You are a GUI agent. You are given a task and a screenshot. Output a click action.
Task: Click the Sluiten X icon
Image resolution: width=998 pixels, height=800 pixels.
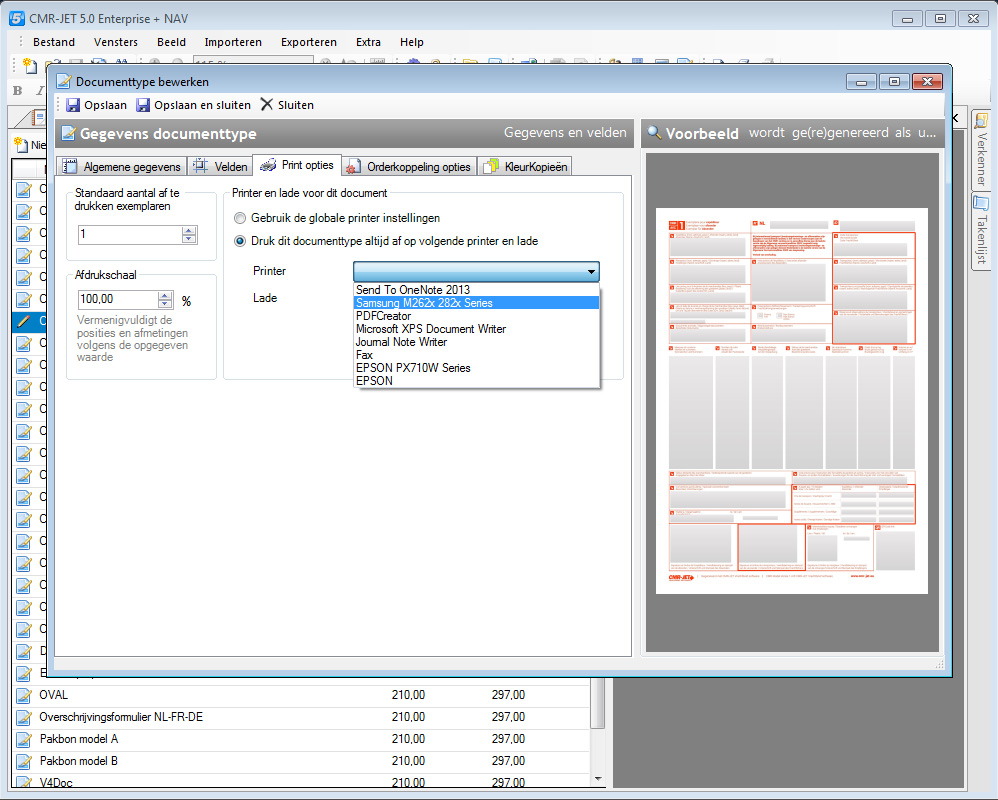click(x=266, y=105)
